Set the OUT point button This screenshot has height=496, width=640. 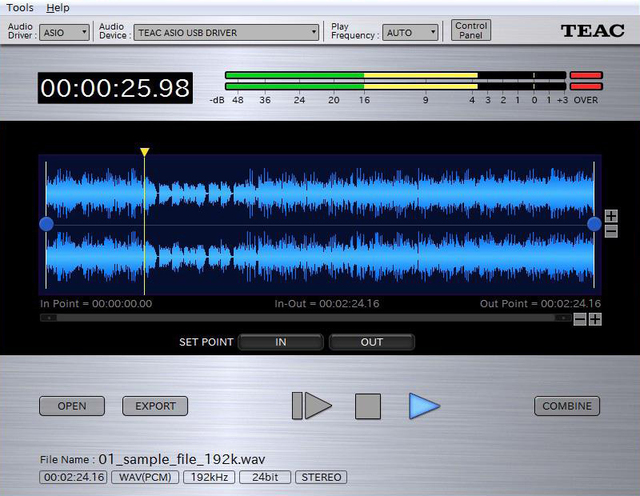(371, 342)
